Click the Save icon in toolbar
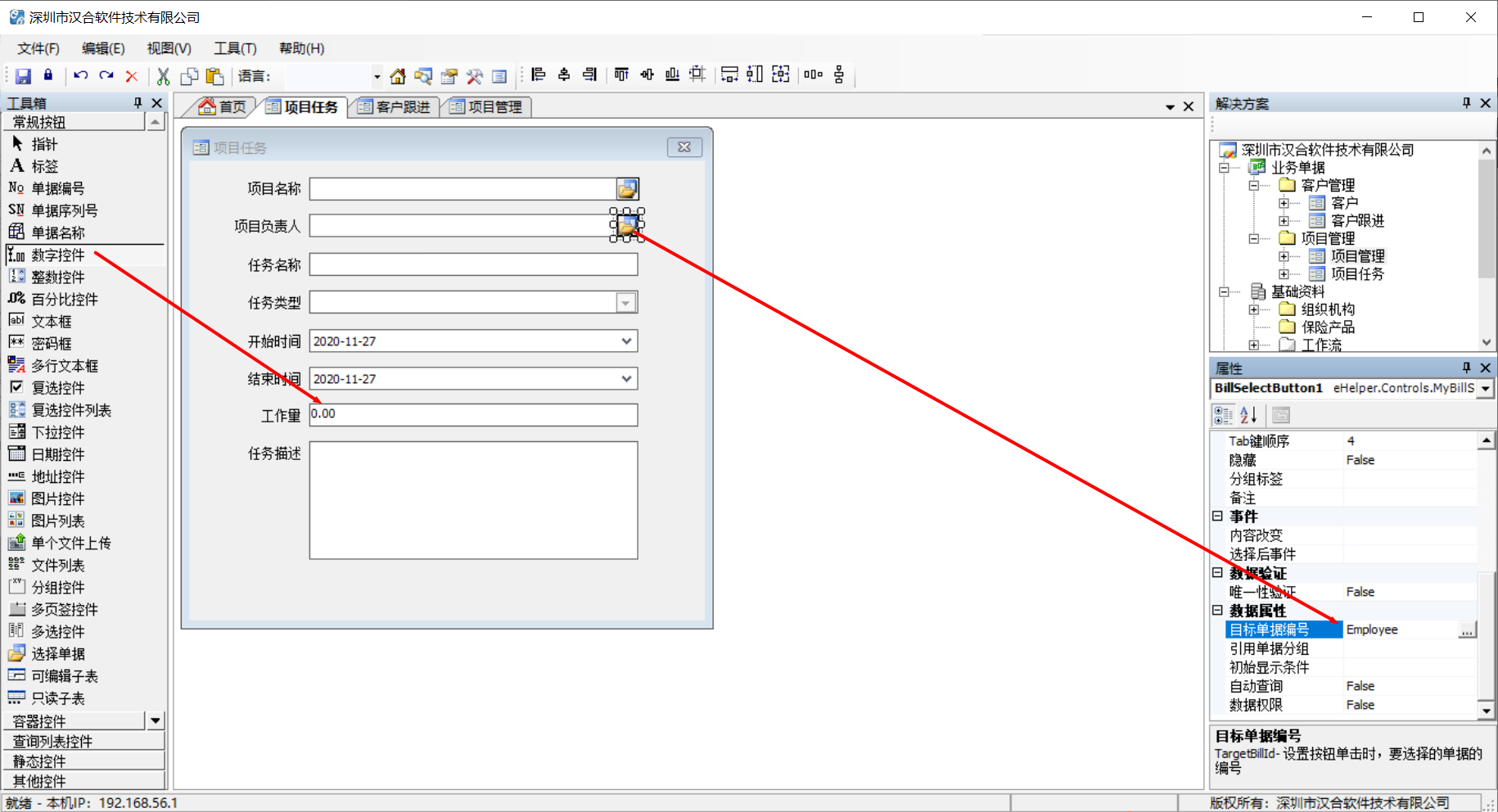Screen dimensions: 1498x812 pos(23,76)
